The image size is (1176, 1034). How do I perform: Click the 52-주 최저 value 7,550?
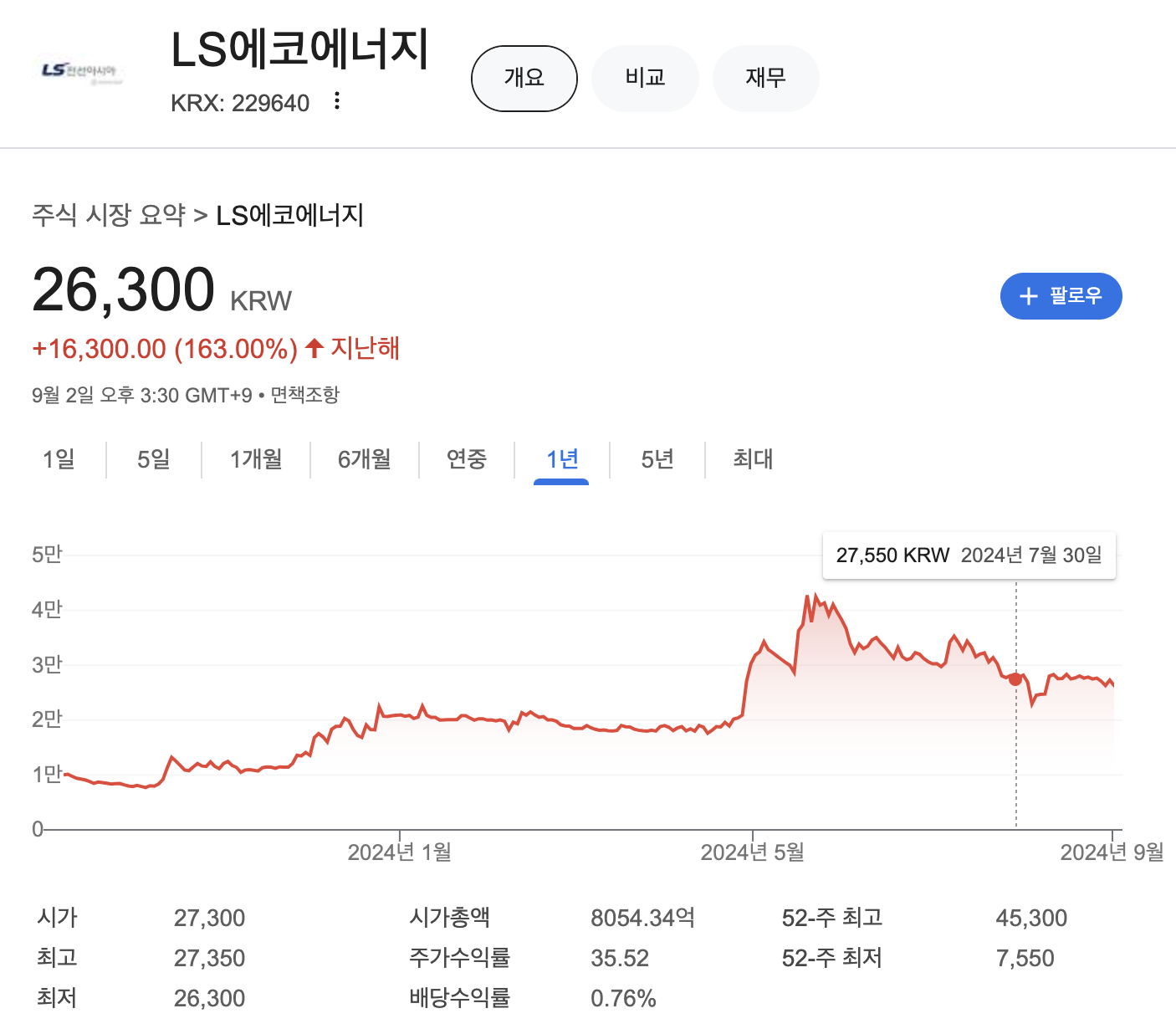pyautogui.click(x=1025, y=959)
